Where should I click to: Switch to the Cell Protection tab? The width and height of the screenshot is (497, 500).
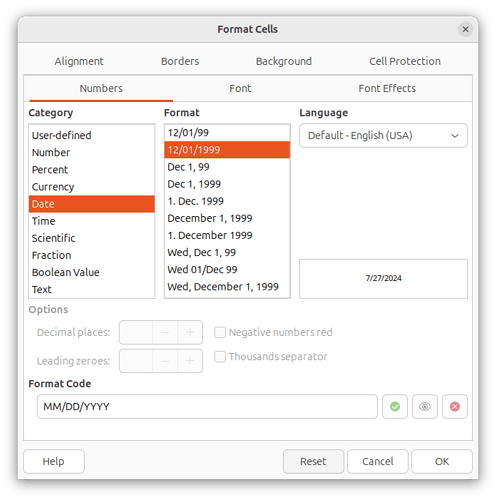pyautogui.click(x=405, y=61)
